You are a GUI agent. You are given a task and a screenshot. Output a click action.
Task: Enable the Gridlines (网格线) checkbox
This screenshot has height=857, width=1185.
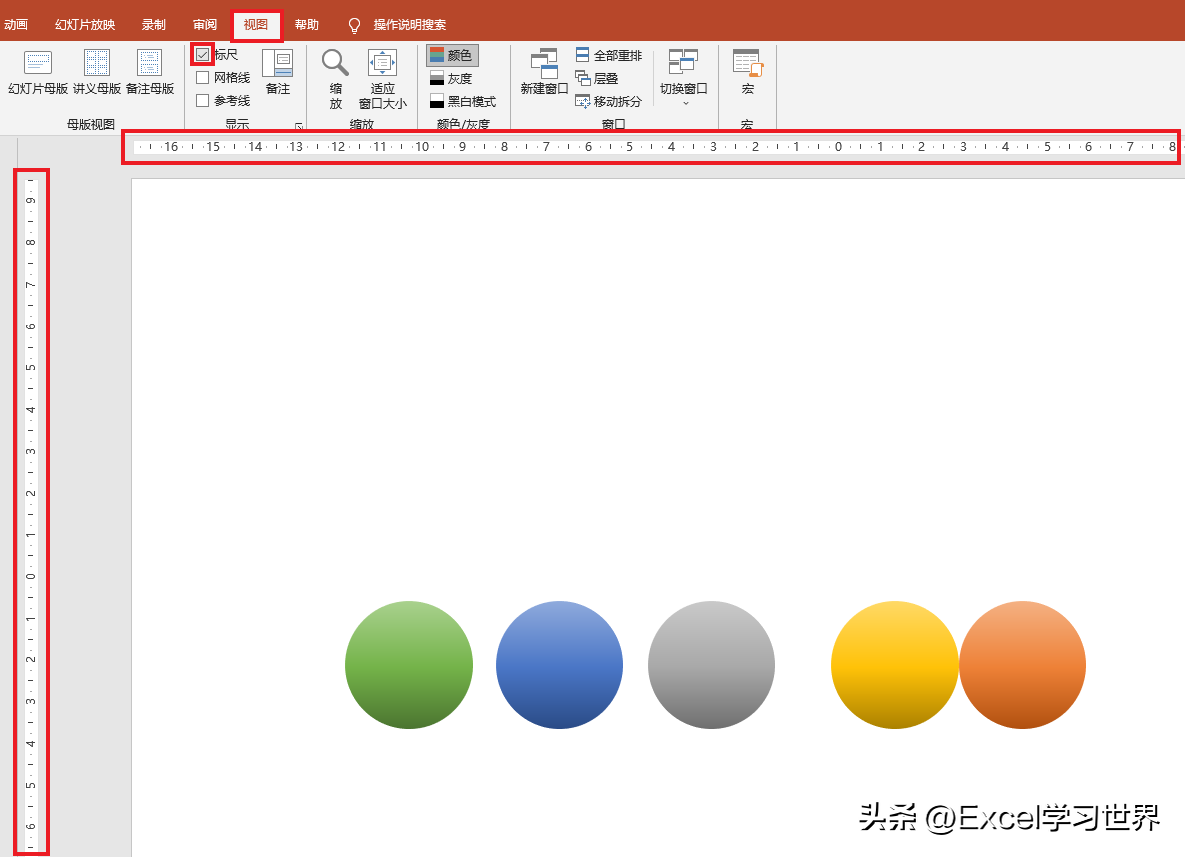click(x=203, y=78)
